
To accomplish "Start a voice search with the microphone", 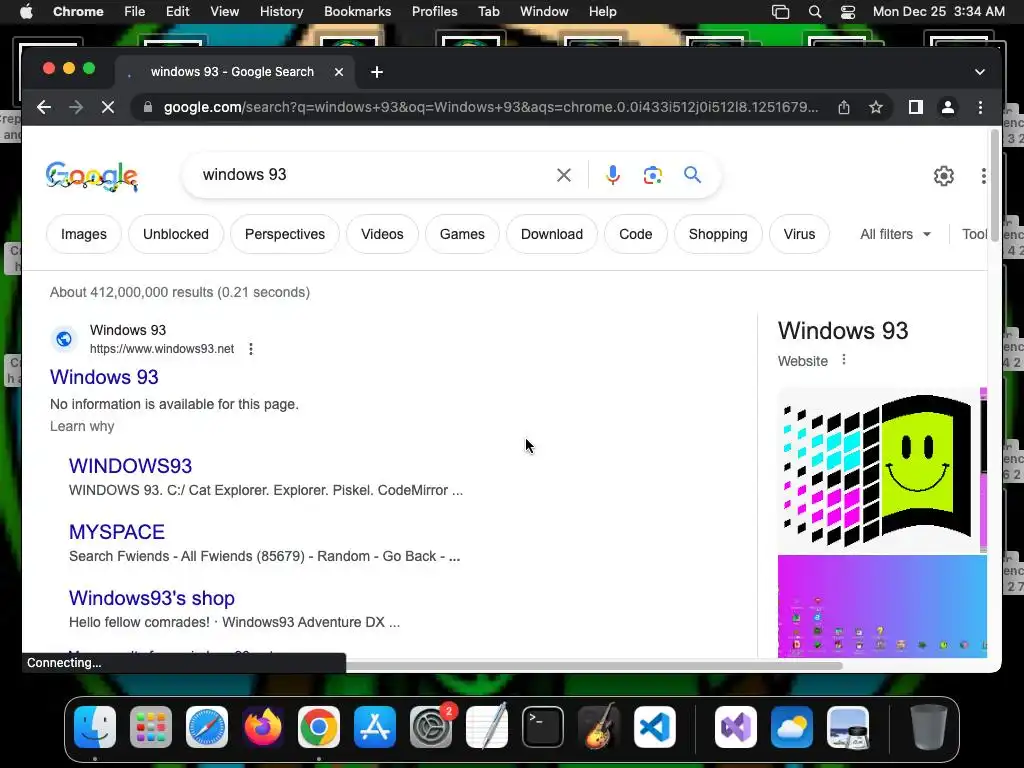I will [613, 175].
